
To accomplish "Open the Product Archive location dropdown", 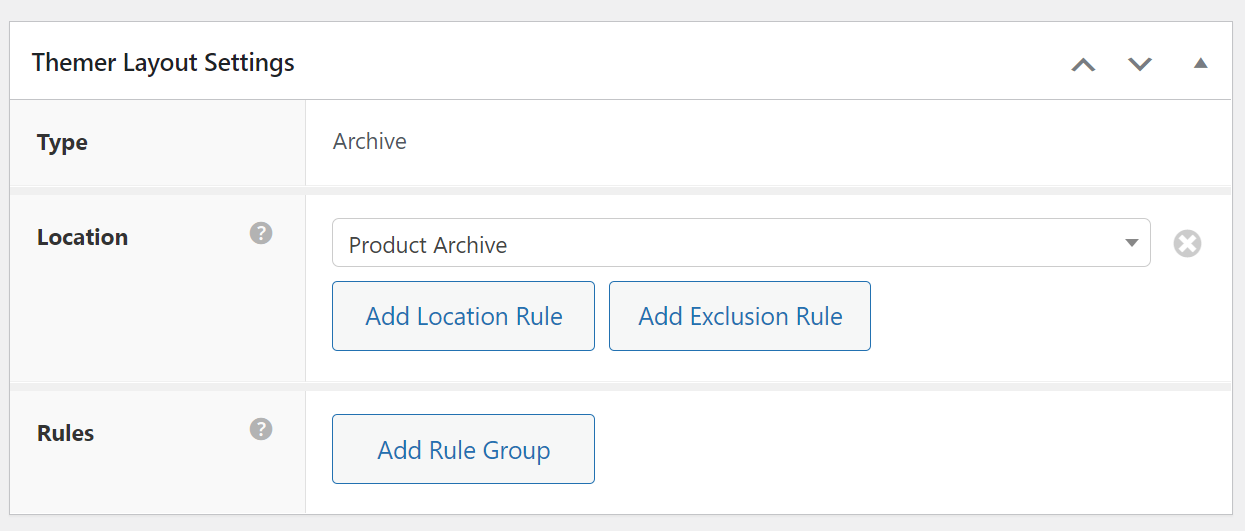I will click(741, 243).
